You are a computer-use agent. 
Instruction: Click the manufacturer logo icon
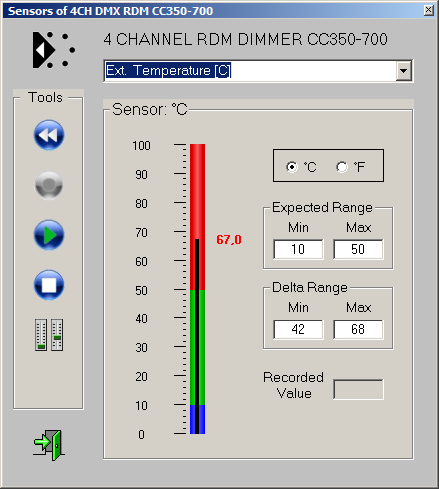point(53,50)
